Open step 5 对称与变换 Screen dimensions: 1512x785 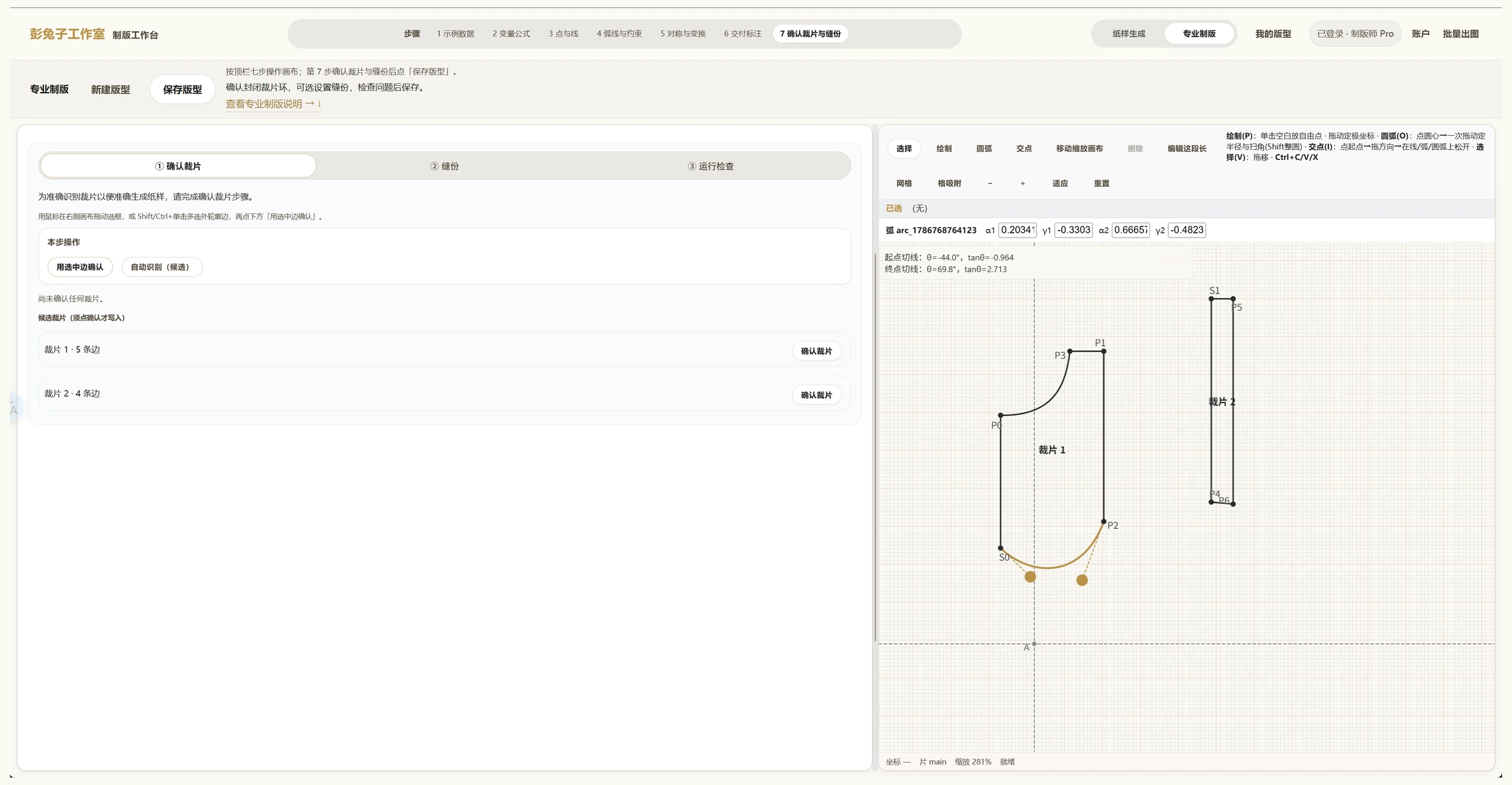pos(683,34)
